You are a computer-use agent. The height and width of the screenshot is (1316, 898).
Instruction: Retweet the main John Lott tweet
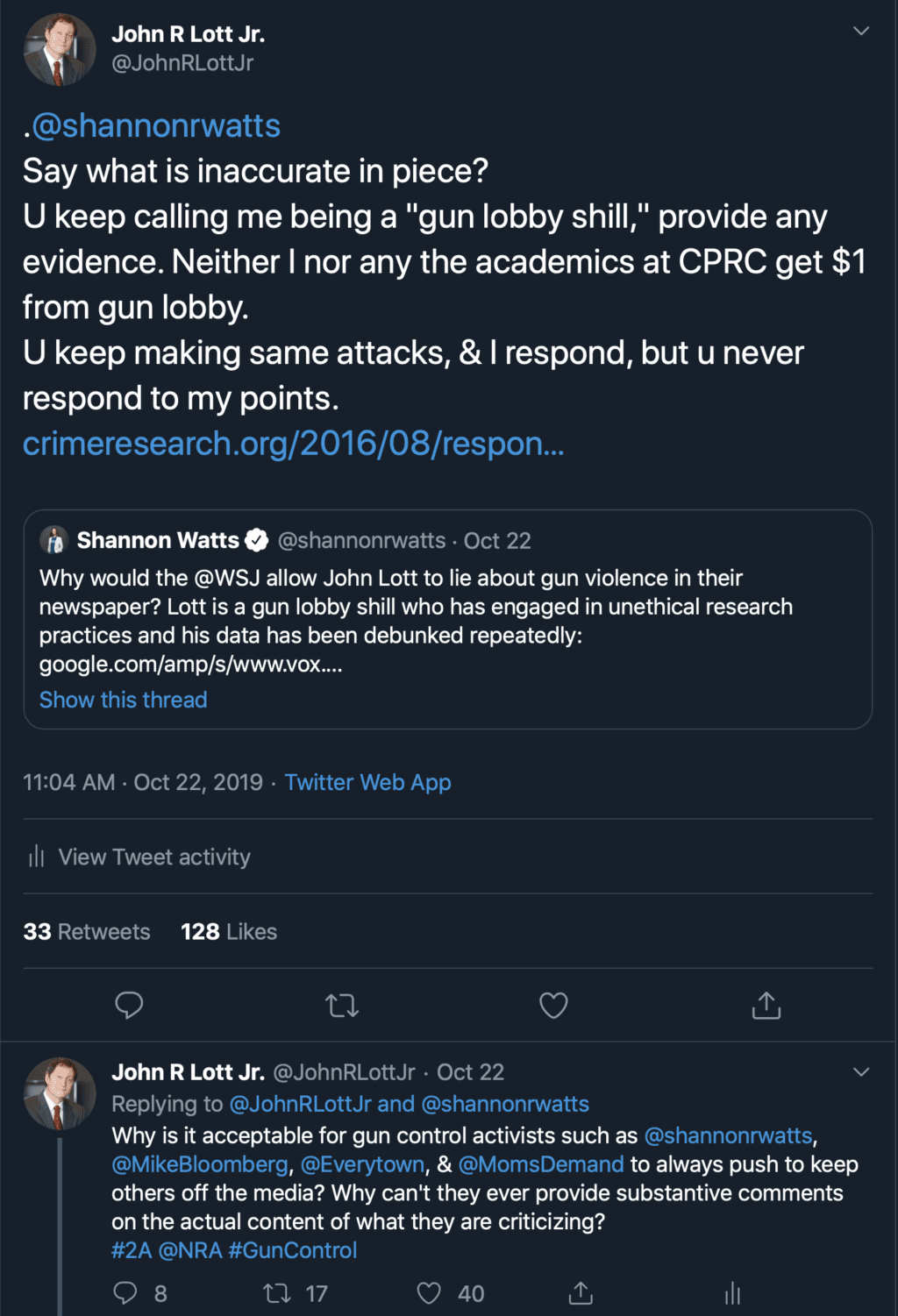click(342, 1005)
